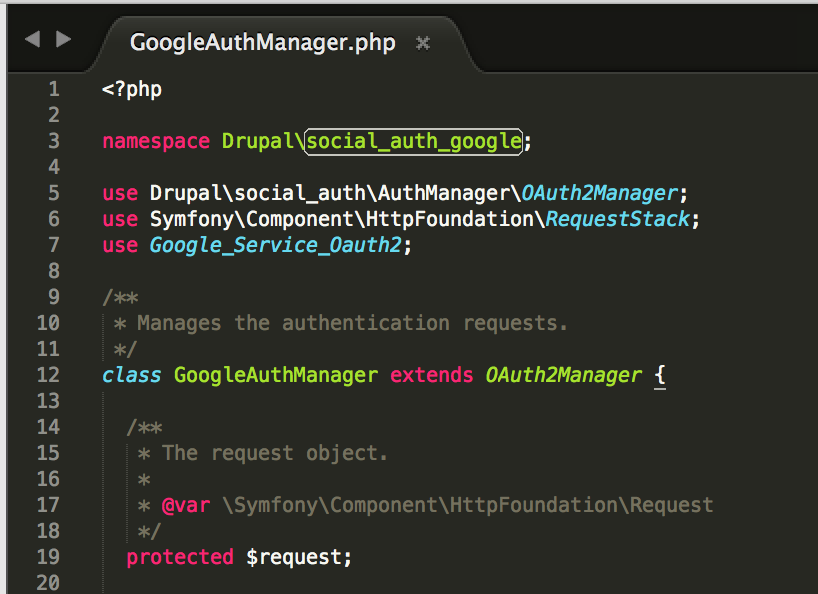Click RequestStack class name on line 6
Image resolution: width=818 pixels, height=594 pixels.
(617, 220)
